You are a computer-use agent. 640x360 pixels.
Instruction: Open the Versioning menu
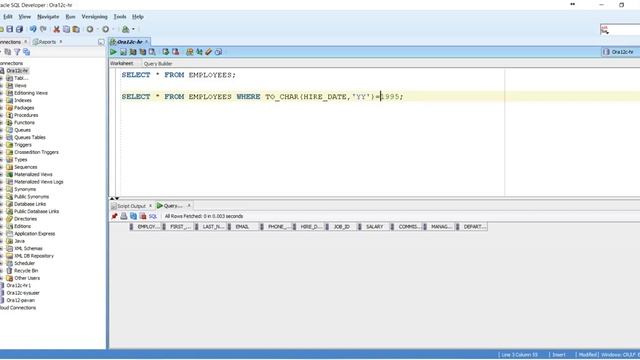point(94,17)
